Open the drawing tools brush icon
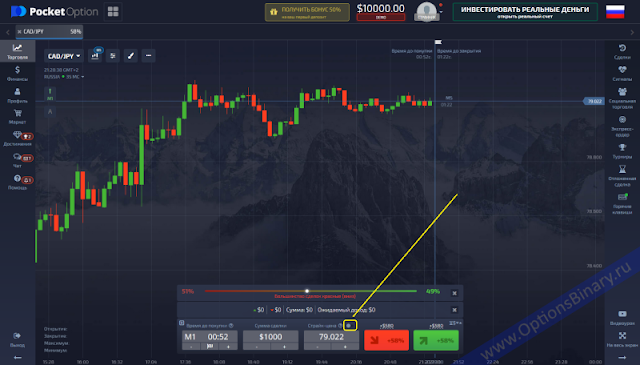 tap(131, 56)
